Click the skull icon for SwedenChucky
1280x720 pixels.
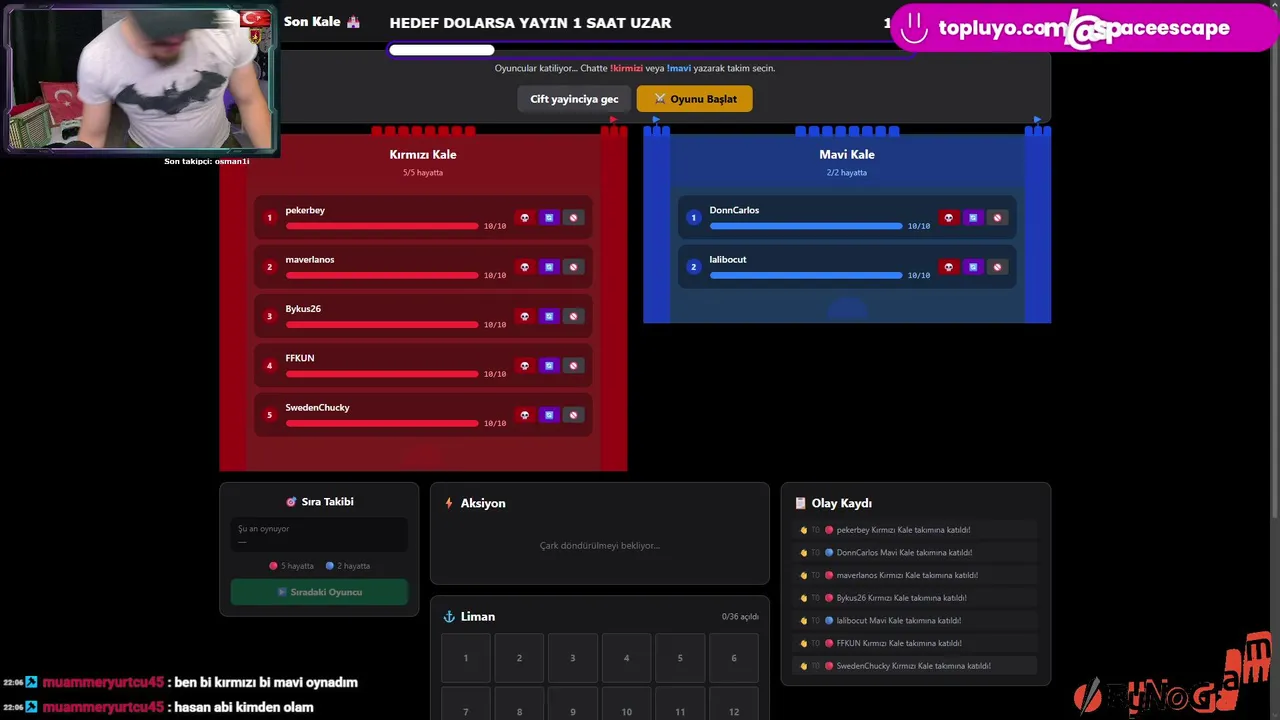[524, 415]
